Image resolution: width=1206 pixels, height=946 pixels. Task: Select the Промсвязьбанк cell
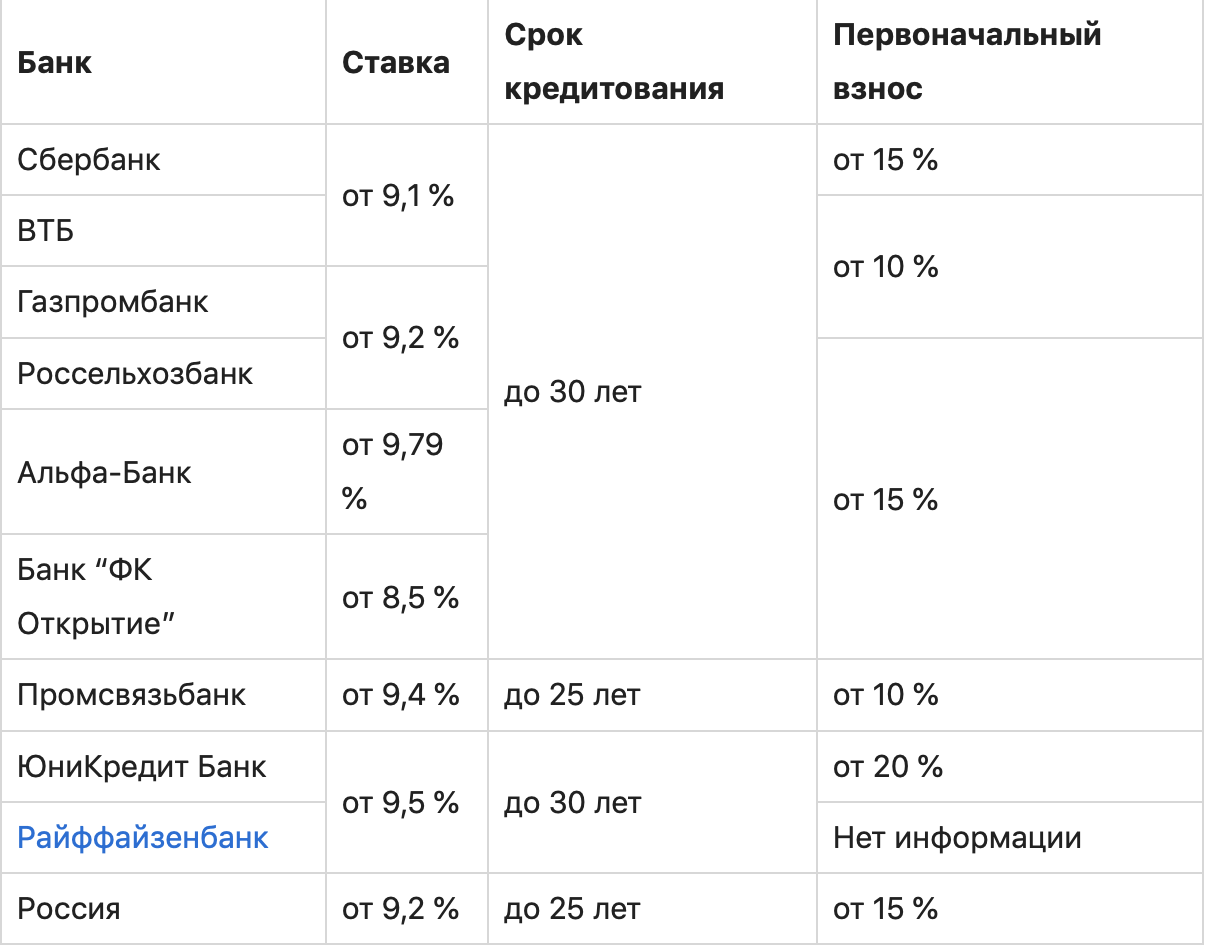132,695
